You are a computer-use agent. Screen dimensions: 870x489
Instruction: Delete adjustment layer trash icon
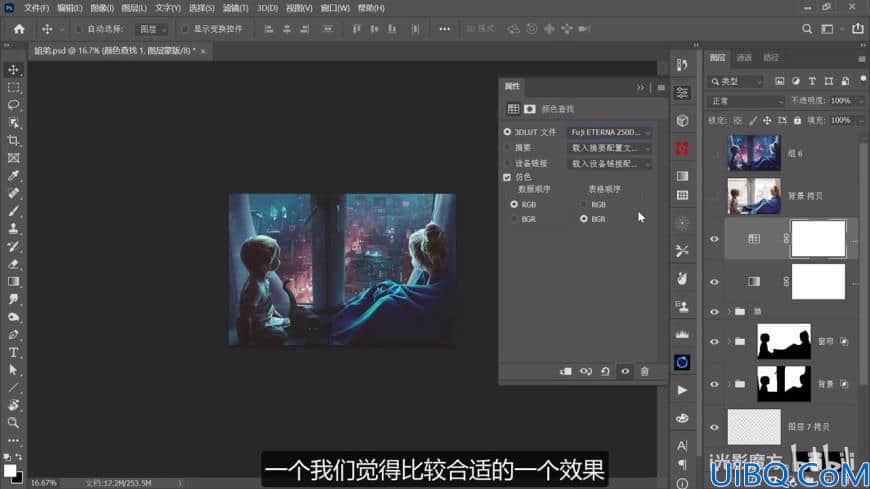coord(645,371)
